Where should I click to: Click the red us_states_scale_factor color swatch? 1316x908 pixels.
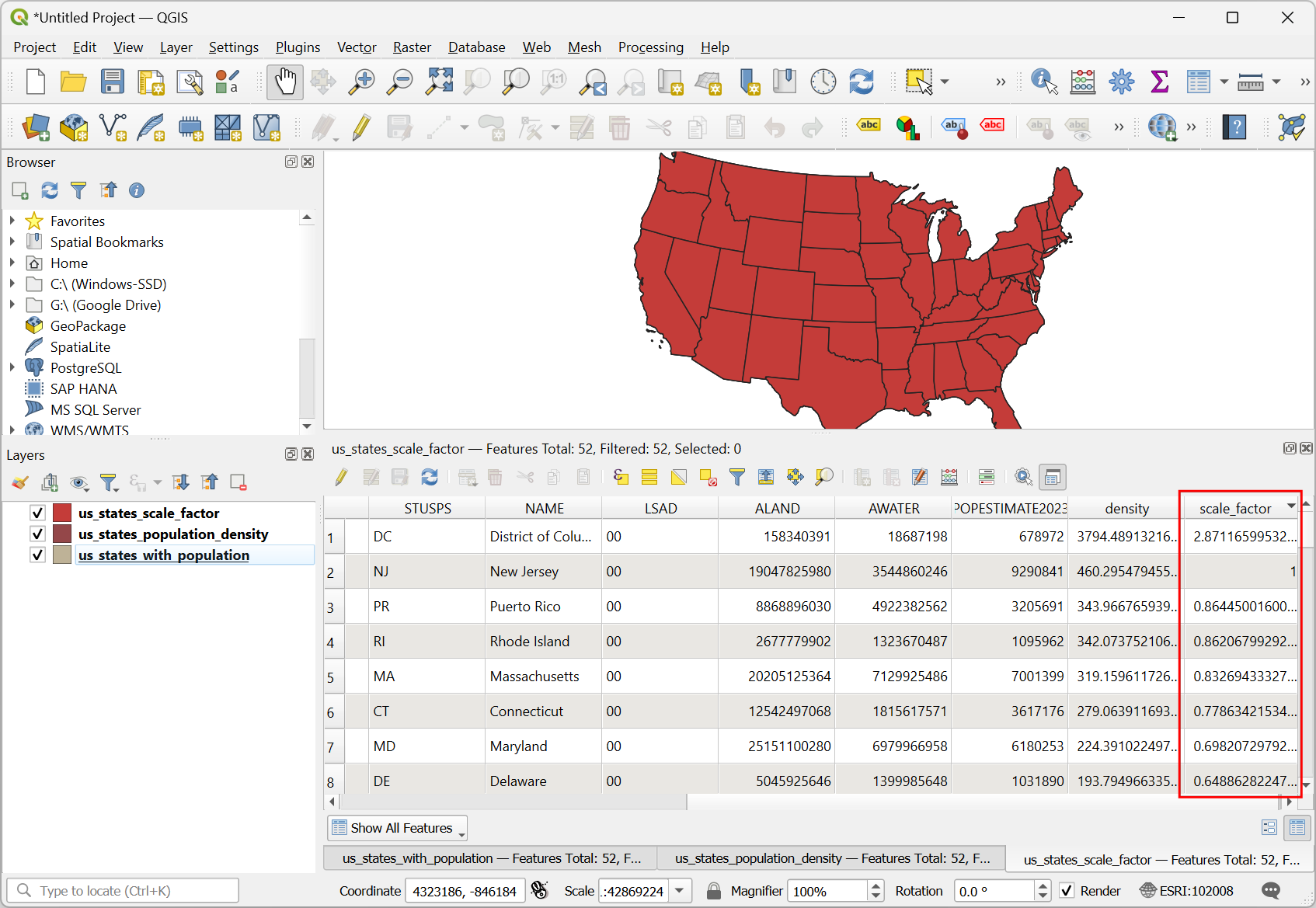point(62,513)
